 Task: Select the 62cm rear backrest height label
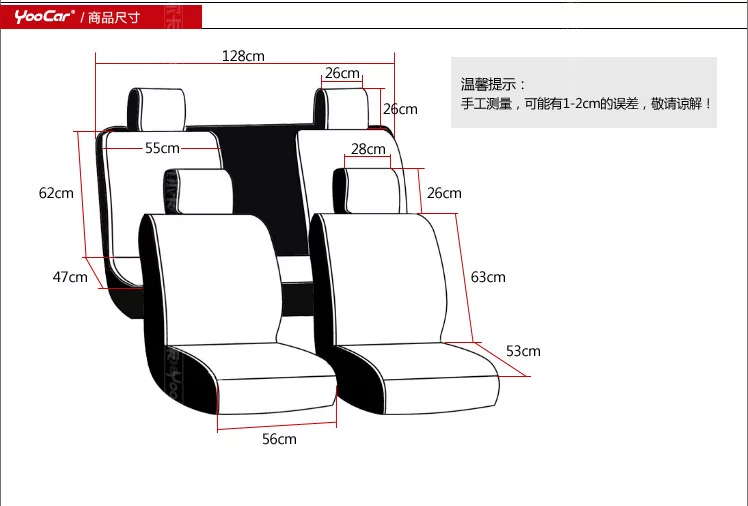(57, 193)
